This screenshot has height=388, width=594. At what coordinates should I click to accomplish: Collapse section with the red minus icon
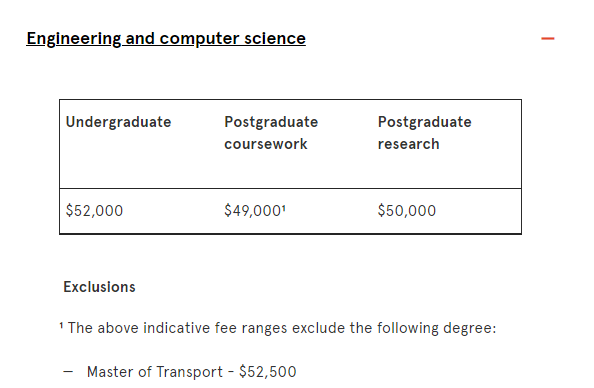pos(547,38)
